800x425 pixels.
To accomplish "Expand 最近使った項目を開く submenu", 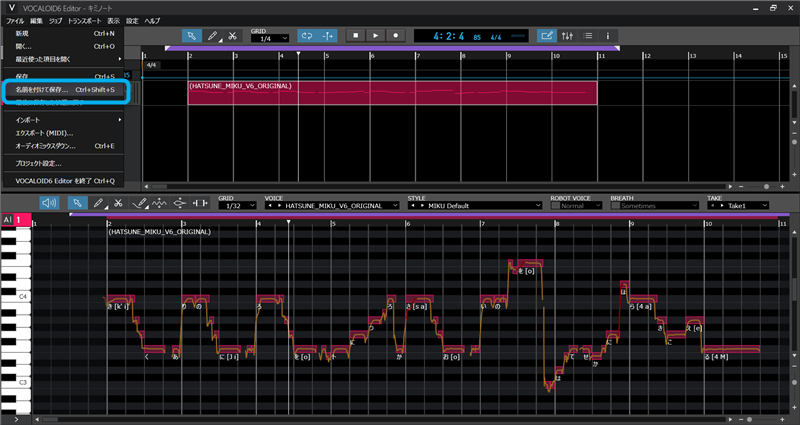I will (x=64, y=59).
